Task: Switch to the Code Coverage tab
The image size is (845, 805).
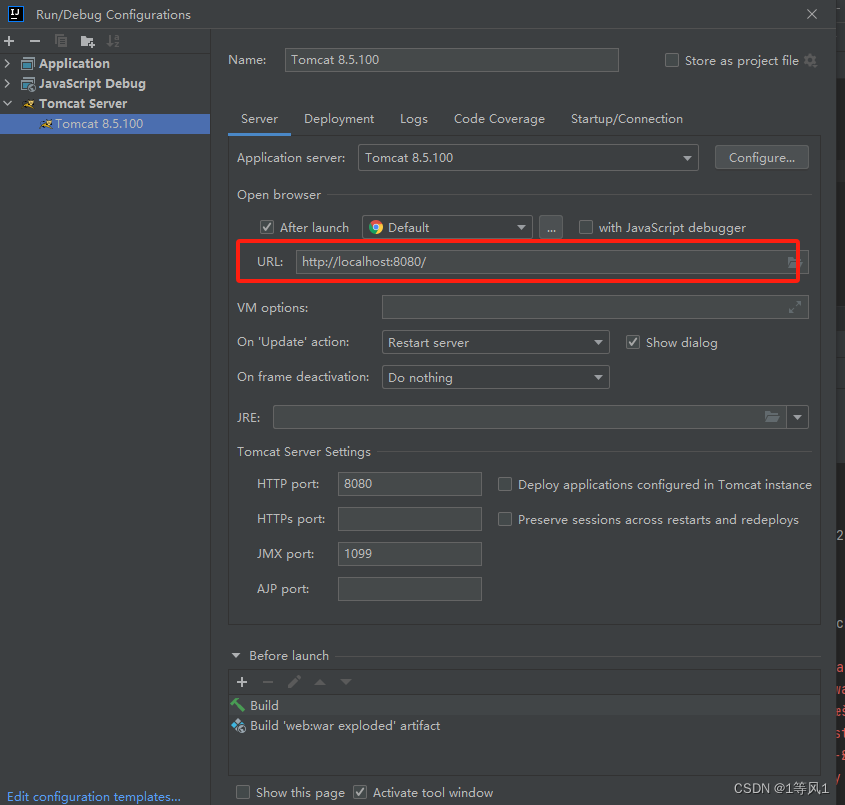Action: coord(499,119)
